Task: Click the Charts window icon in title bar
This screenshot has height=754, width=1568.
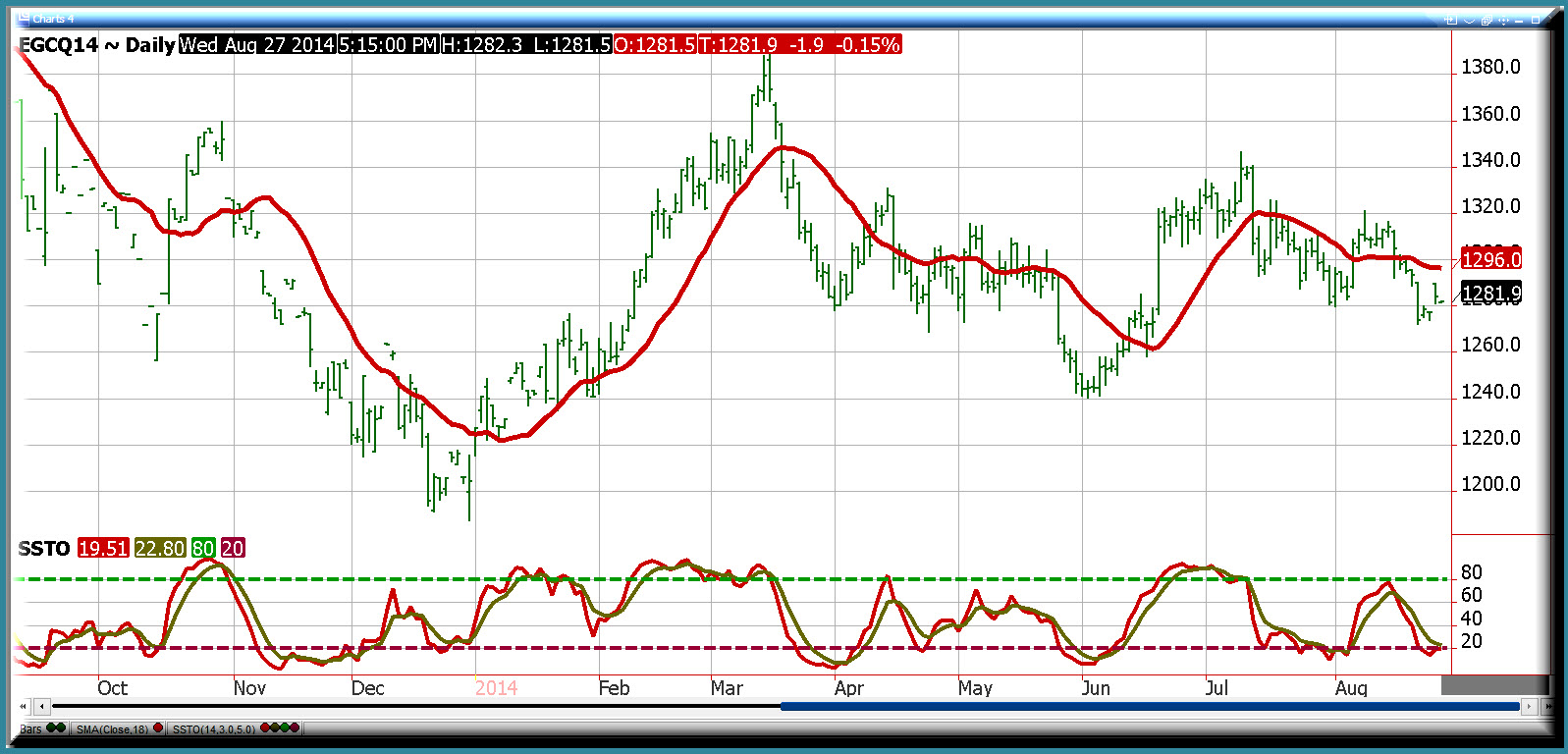Action: [25, 19]
